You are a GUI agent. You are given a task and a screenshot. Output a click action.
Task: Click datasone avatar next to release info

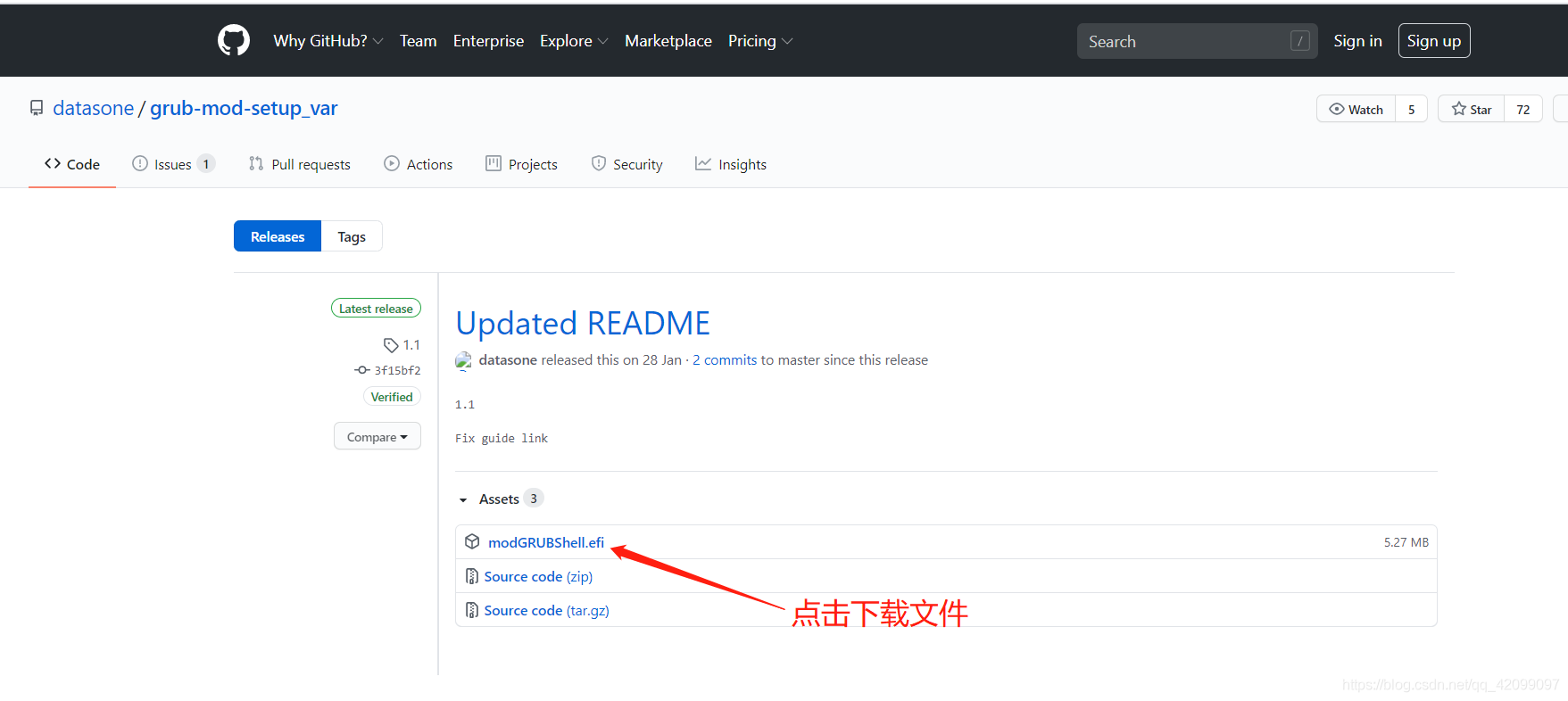click(x=463, y=360)
